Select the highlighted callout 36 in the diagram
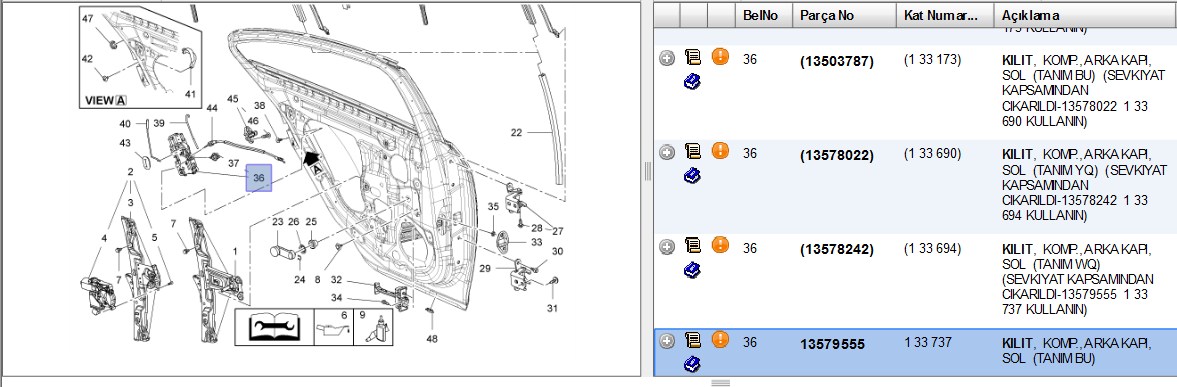1177x387 pixels. tap(260, 178)
